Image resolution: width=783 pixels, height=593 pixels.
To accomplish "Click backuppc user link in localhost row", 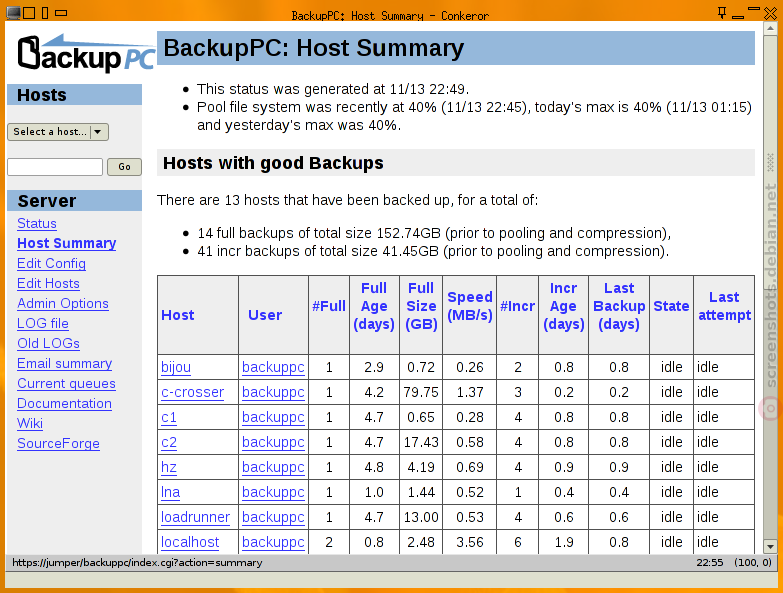I will pyautogui.click(x=273, y=542).
